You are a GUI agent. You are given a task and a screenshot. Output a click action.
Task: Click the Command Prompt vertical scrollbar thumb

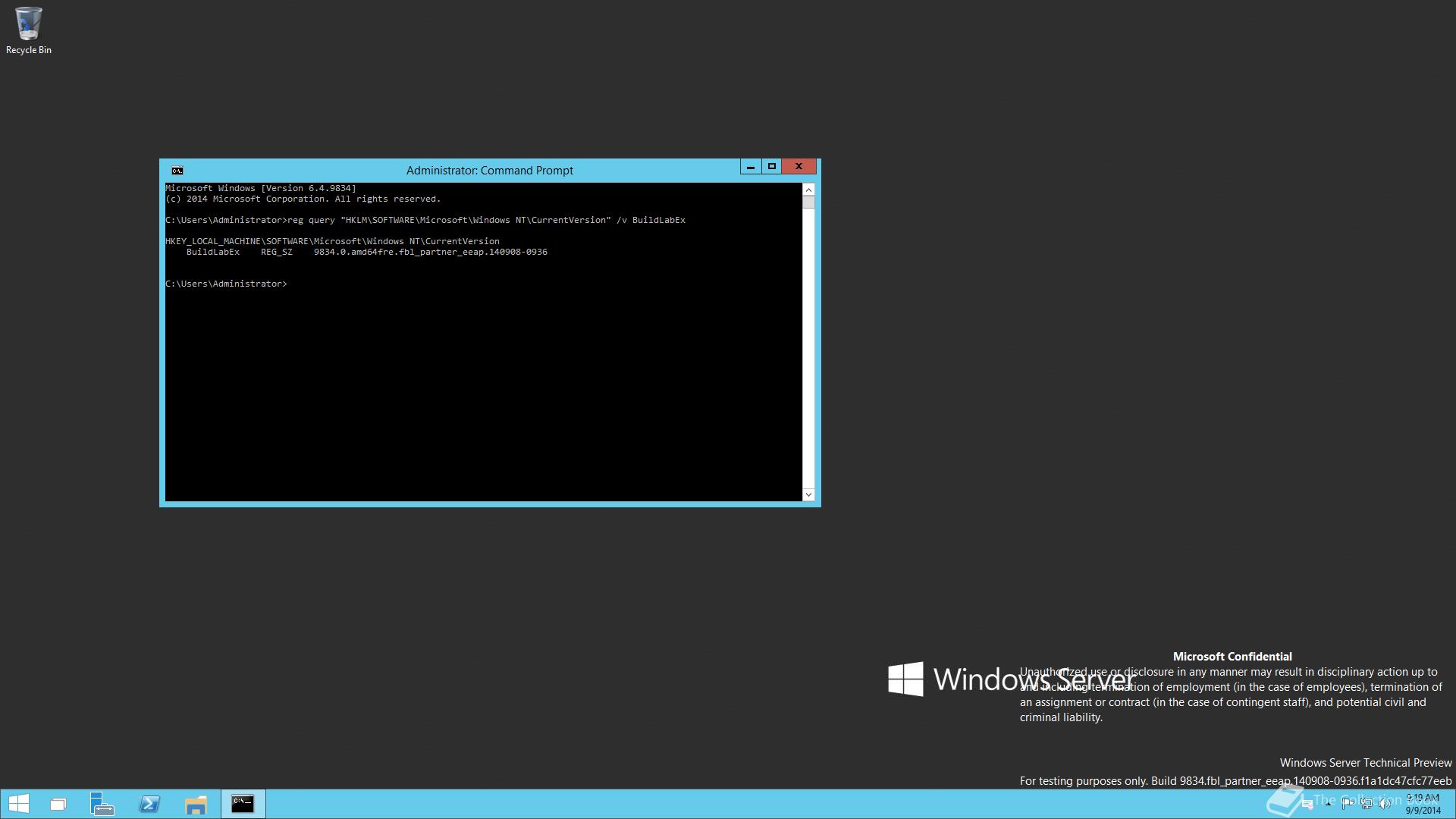808,202
